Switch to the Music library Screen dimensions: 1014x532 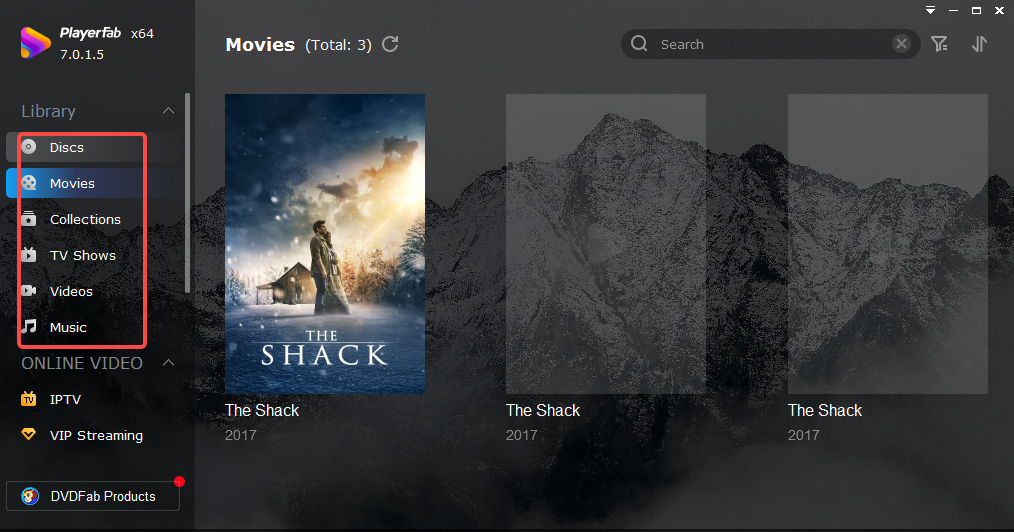(x=68, y=327)
